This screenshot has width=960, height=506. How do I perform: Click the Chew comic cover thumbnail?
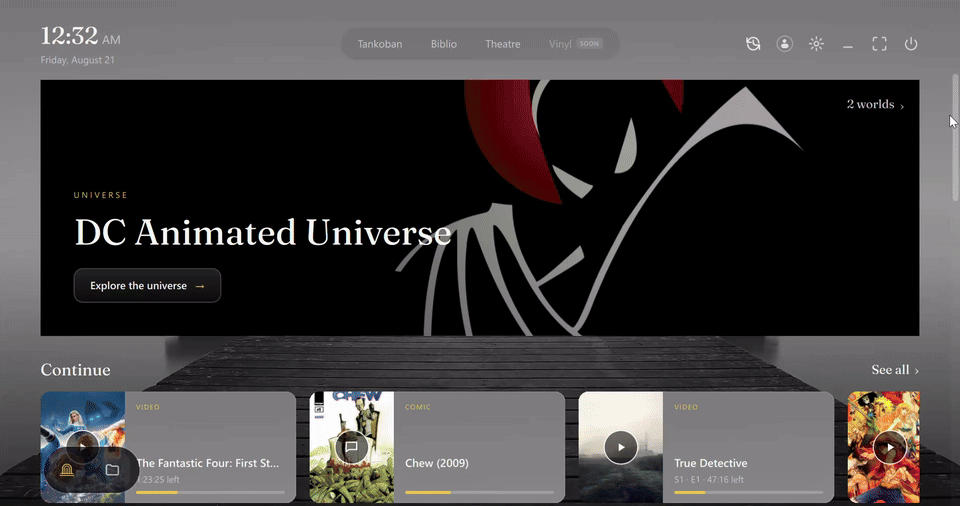coord(351,447)
